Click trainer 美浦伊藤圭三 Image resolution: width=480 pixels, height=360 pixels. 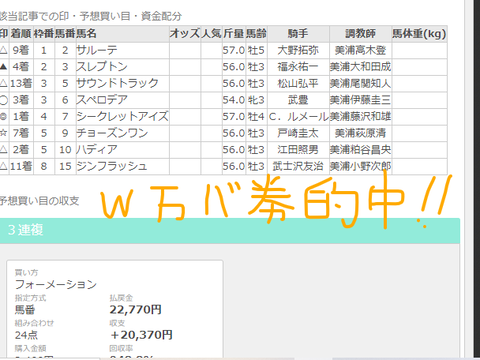[x=360, y=100]
